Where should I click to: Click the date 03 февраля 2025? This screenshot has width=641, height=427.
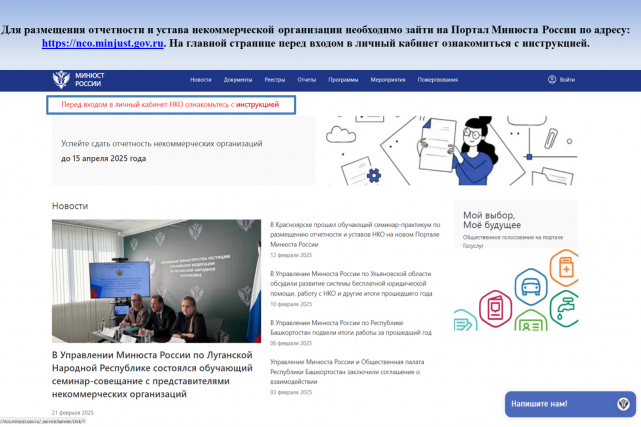[291, 392]
